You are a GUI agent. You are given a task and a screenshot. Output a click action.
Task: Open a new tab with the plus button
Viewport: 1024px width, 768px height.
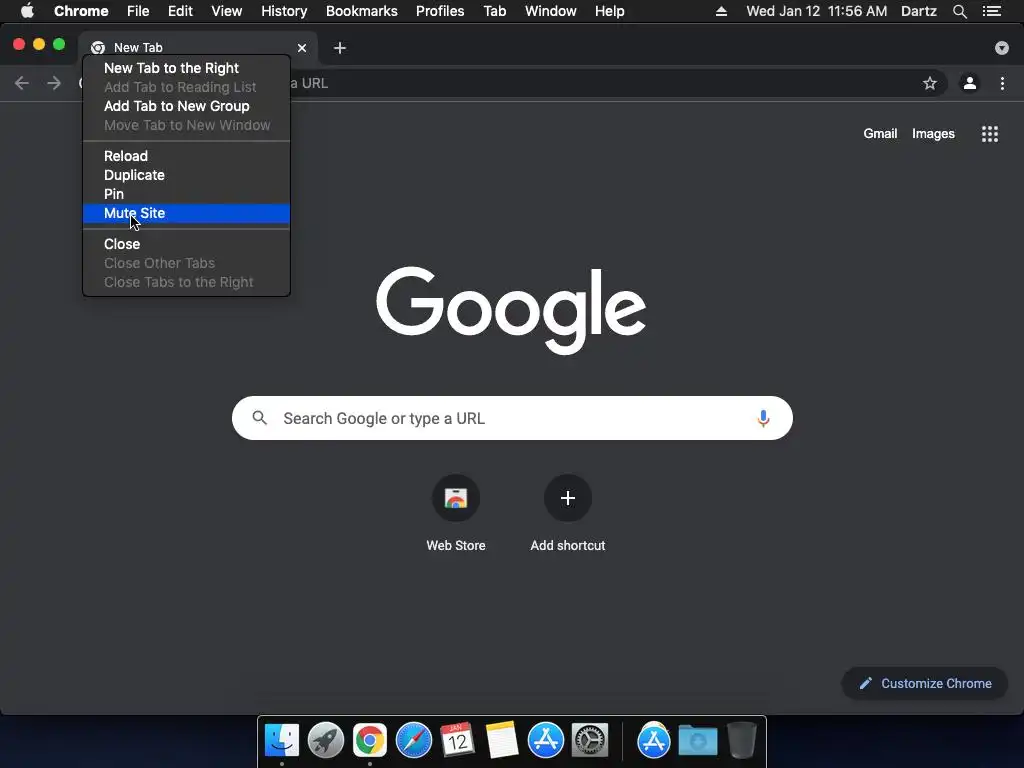coord(340,48)
